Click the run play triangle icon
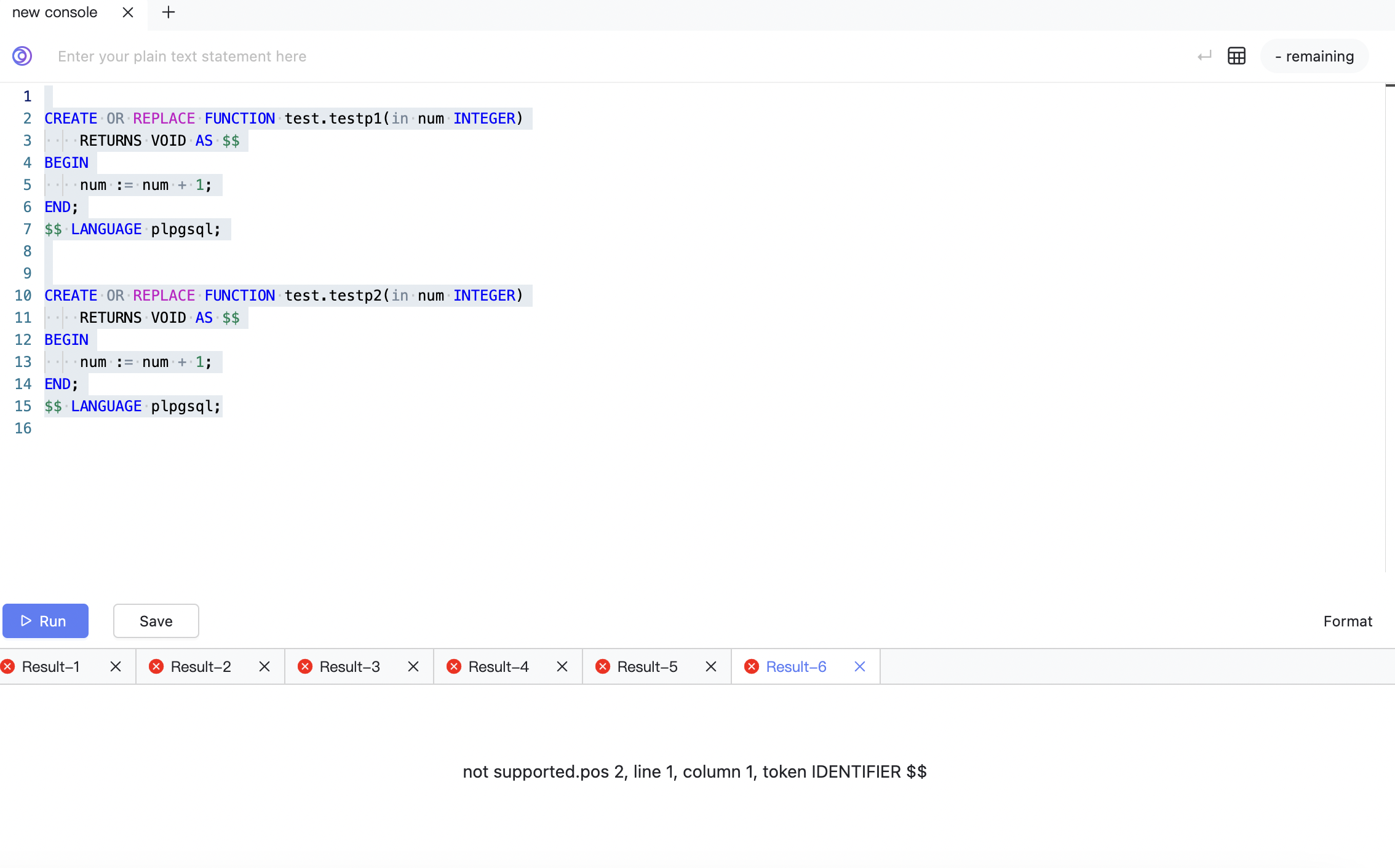1395x868 pixels. point(26,621)
